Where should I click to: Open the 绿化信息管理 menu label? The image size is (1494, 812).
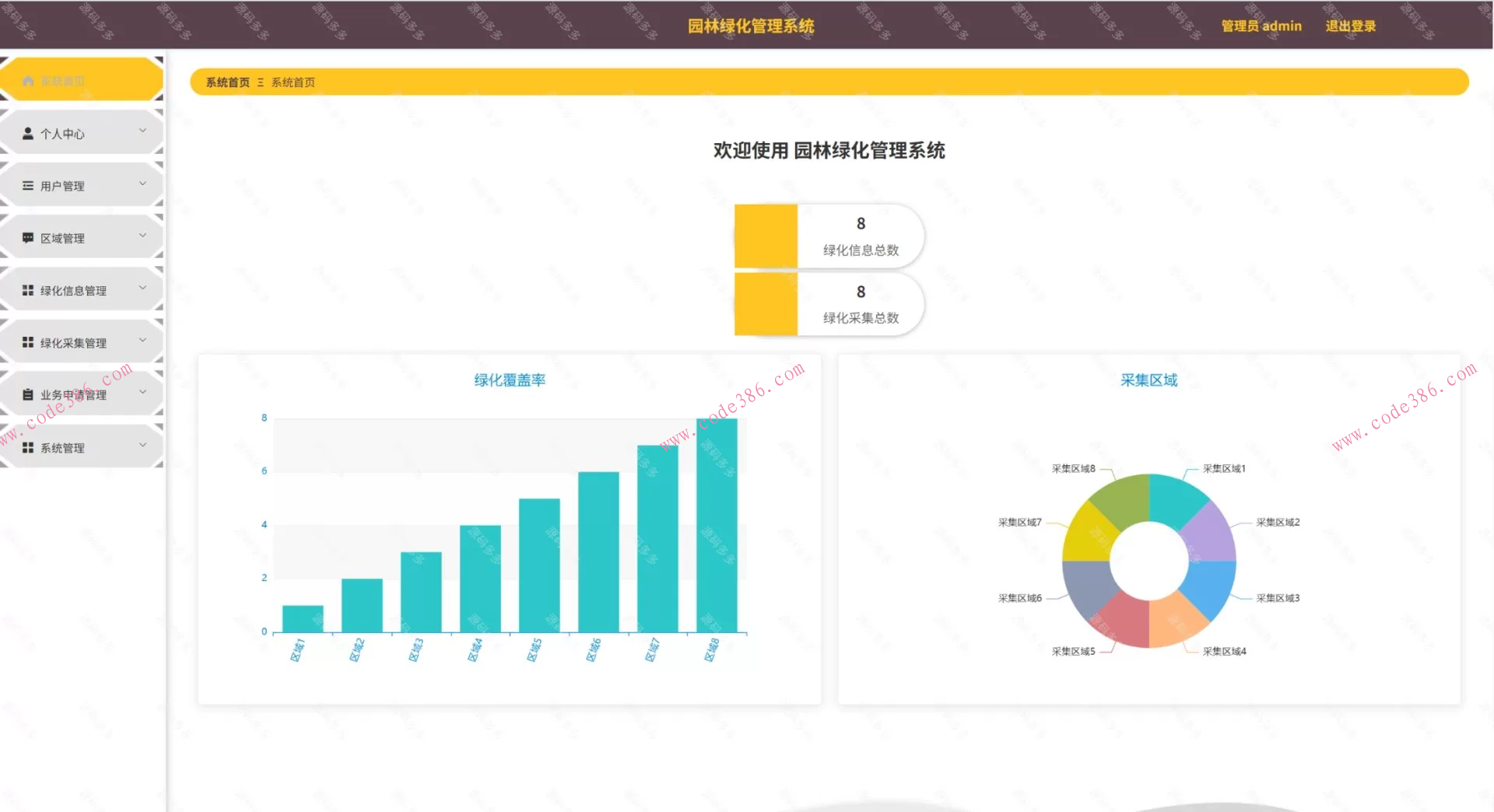(x=73, y=290)
